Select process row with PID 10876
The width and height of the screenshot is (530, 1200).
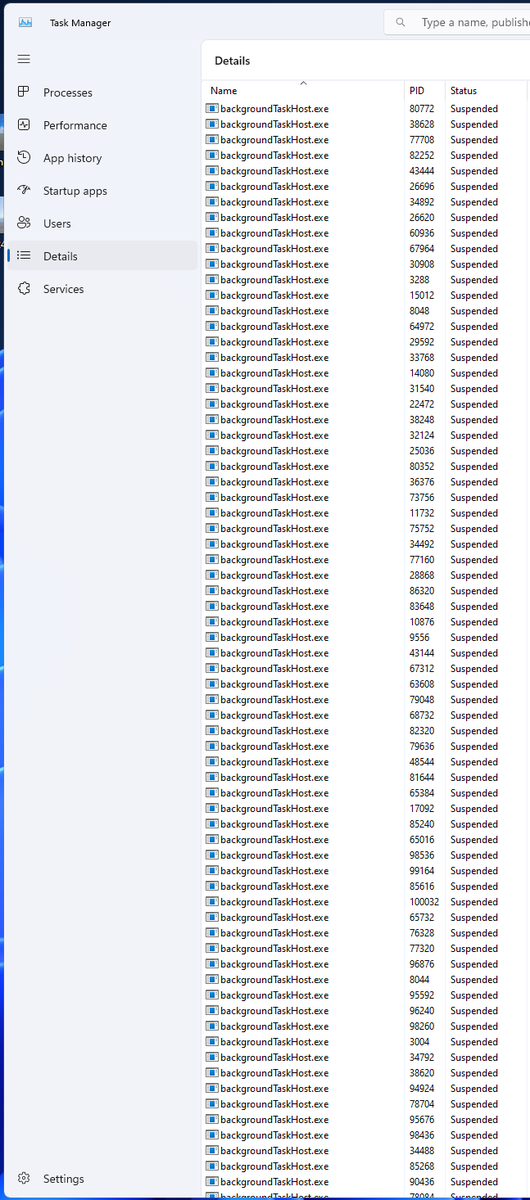pyautogui.click(x=366, y=622)
